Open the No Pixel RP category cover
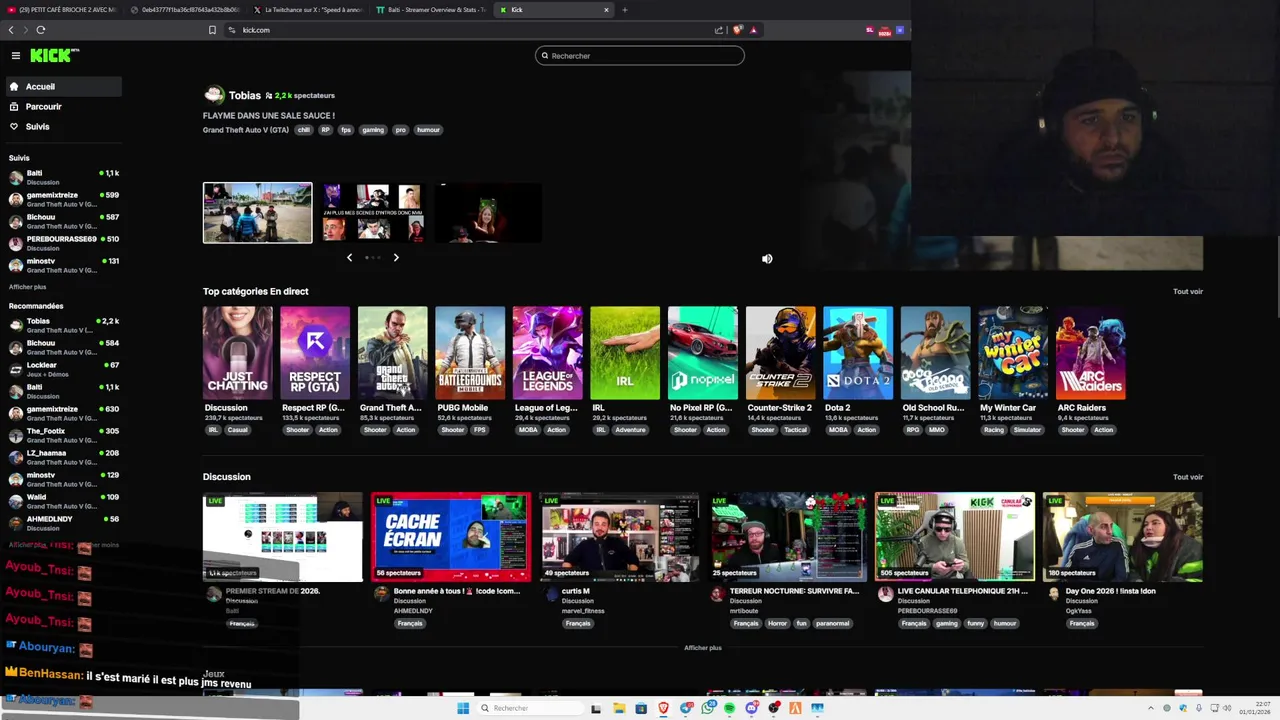 tap(703, 353)
